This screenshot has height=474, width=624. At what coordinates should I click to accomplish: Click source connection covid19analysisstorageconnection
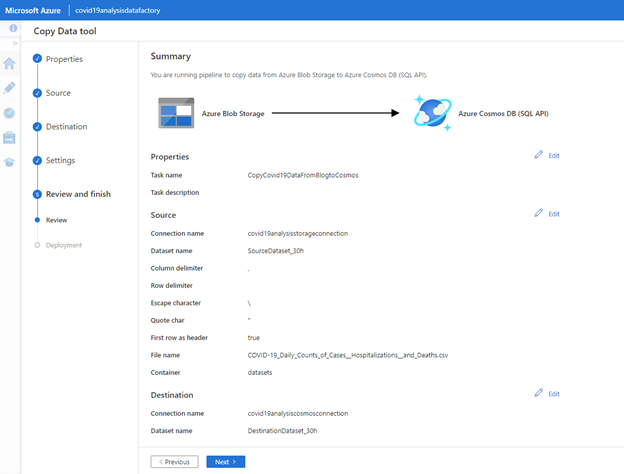click(298, 233)
